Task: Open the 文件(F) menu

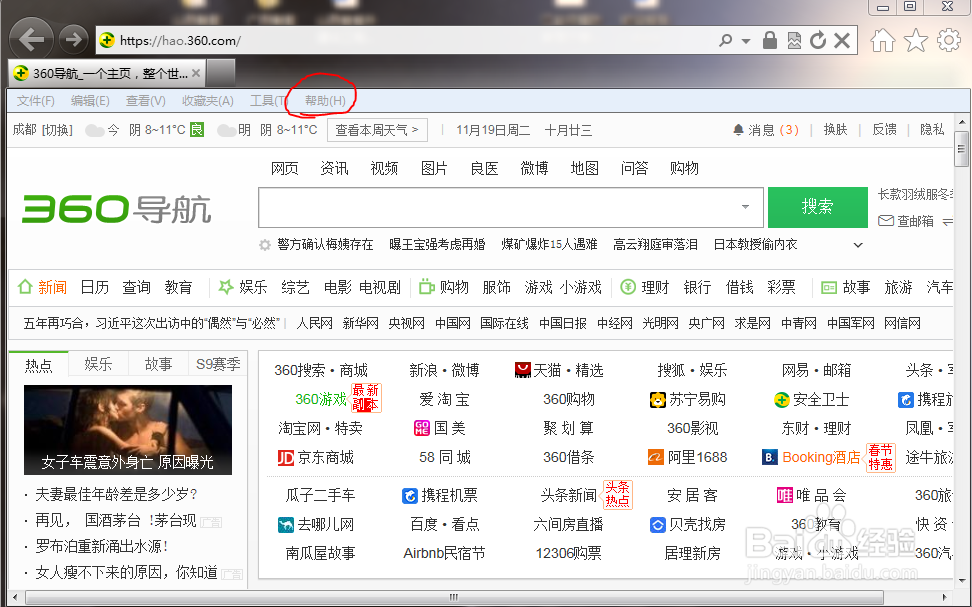Action: (35, 100)
